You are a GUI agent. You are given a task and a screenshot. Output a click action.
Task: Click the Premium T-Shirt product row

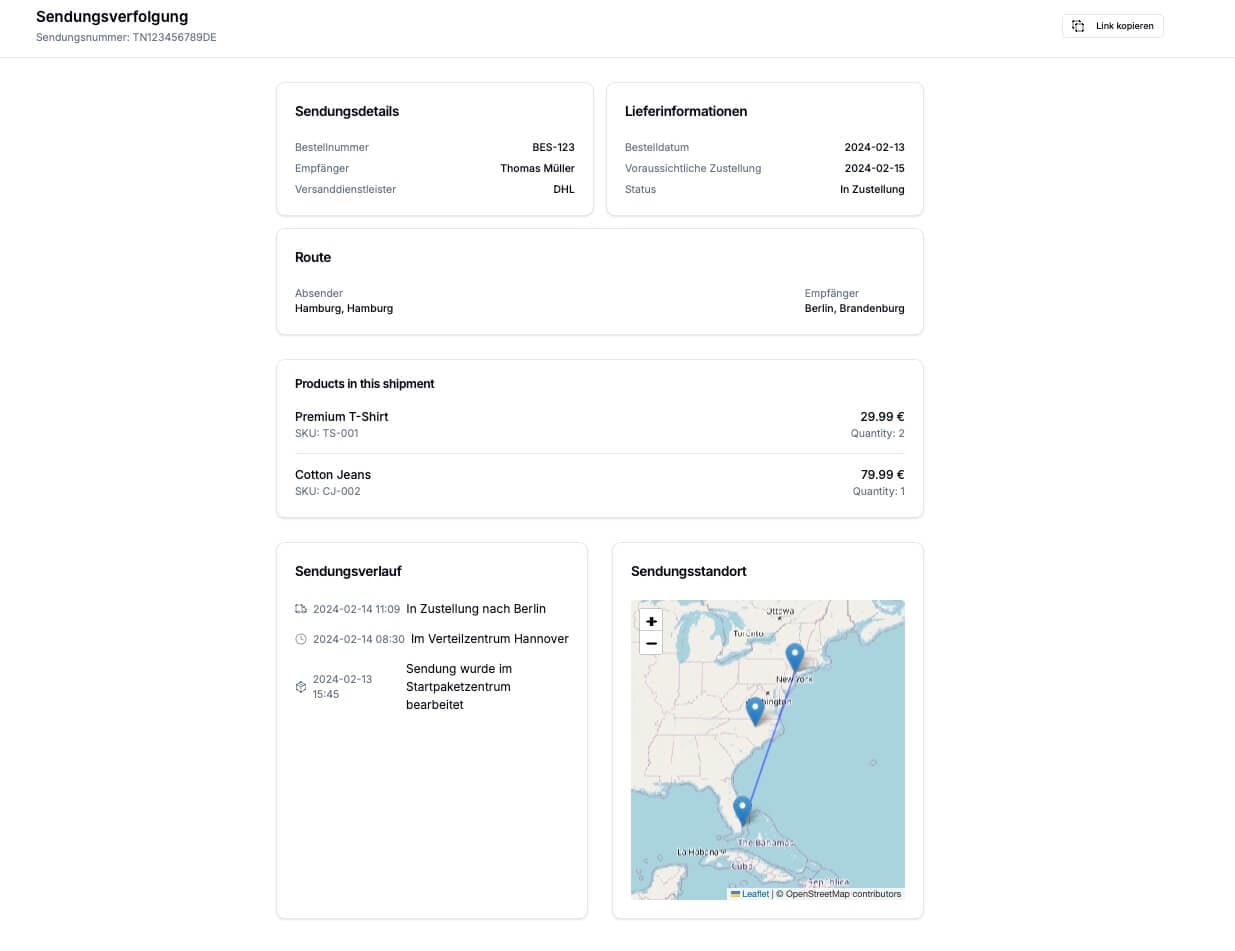(600, 423)
